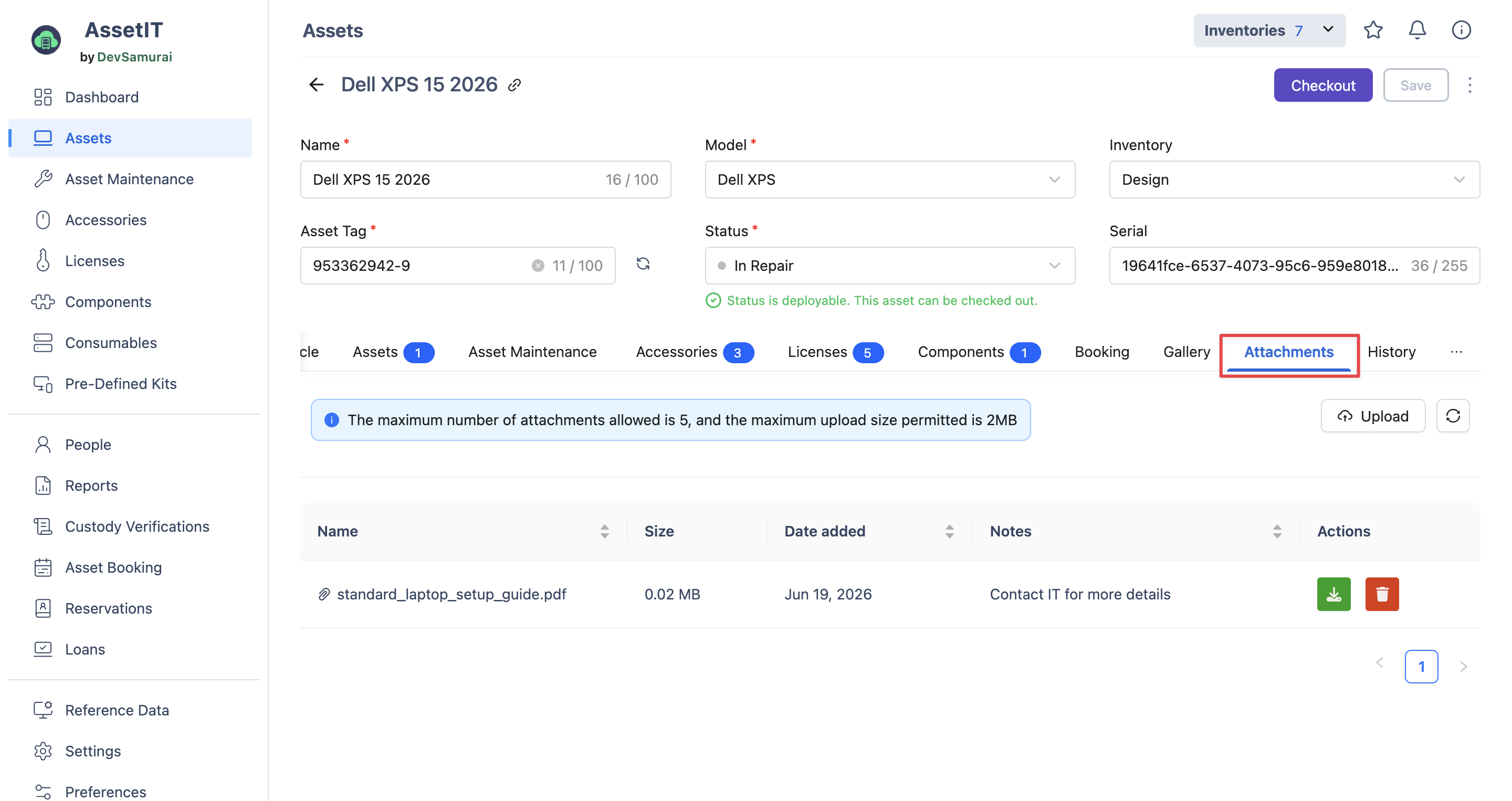Go back using the arrow beside asset title
The image size is (1512, 801).
click(x=317, y=85)
